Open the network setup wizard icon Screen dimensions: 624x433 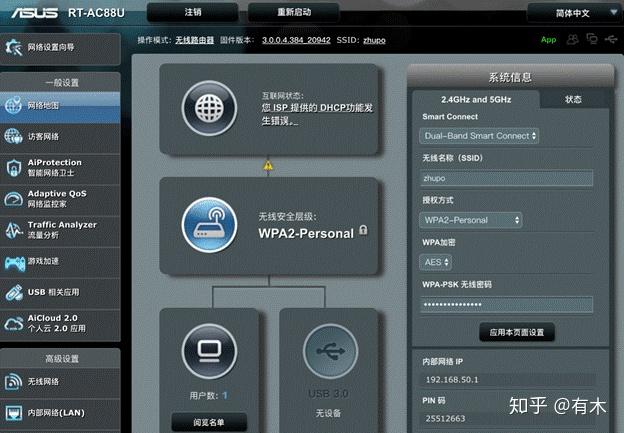point(14,47)
